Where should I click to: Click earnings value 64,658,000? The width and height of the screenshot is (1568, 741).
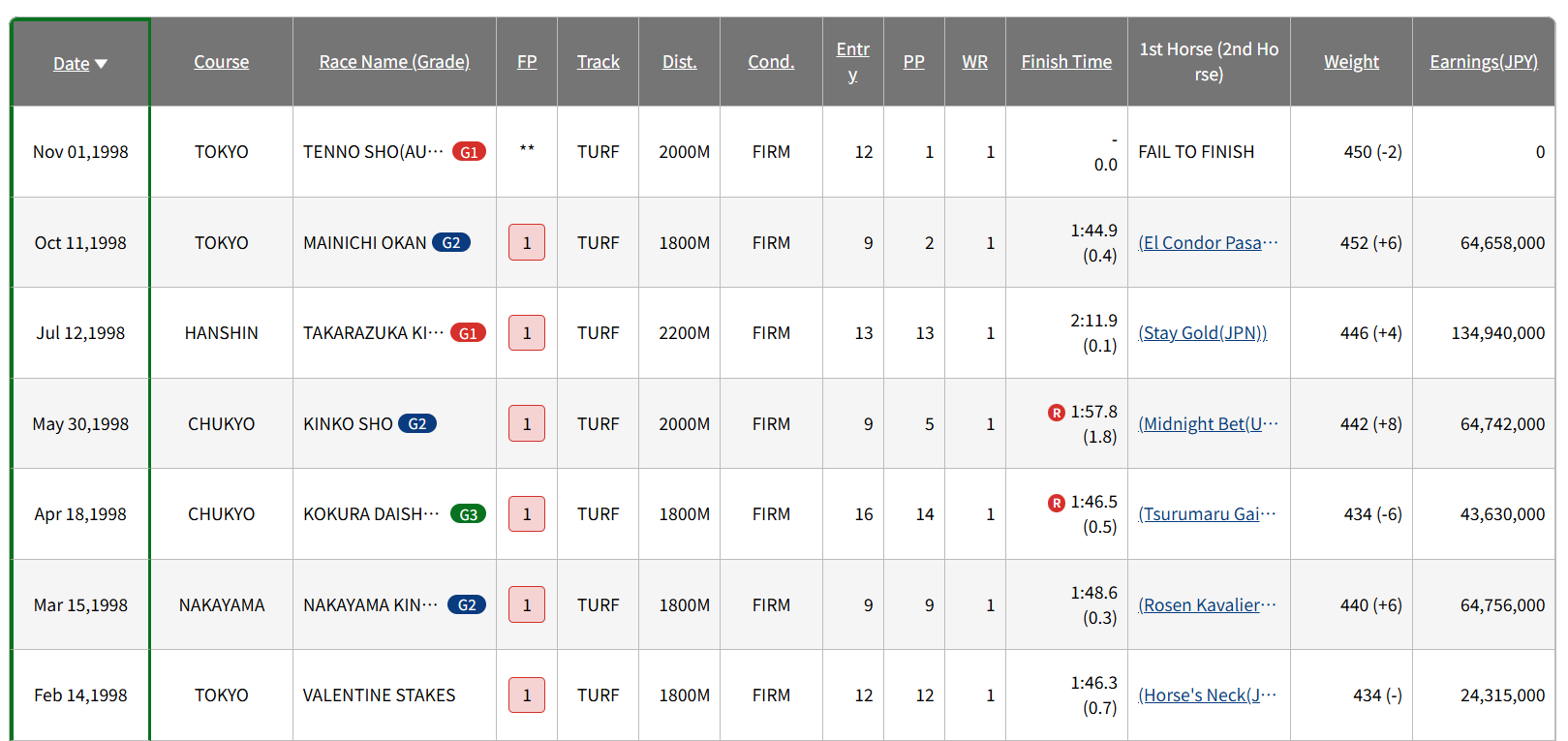(1502, 243)
